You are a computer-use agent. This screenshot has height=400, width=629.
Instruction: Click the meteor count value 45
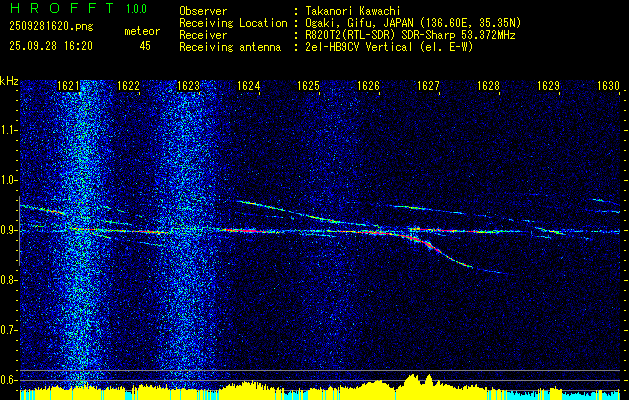(145, 46)
